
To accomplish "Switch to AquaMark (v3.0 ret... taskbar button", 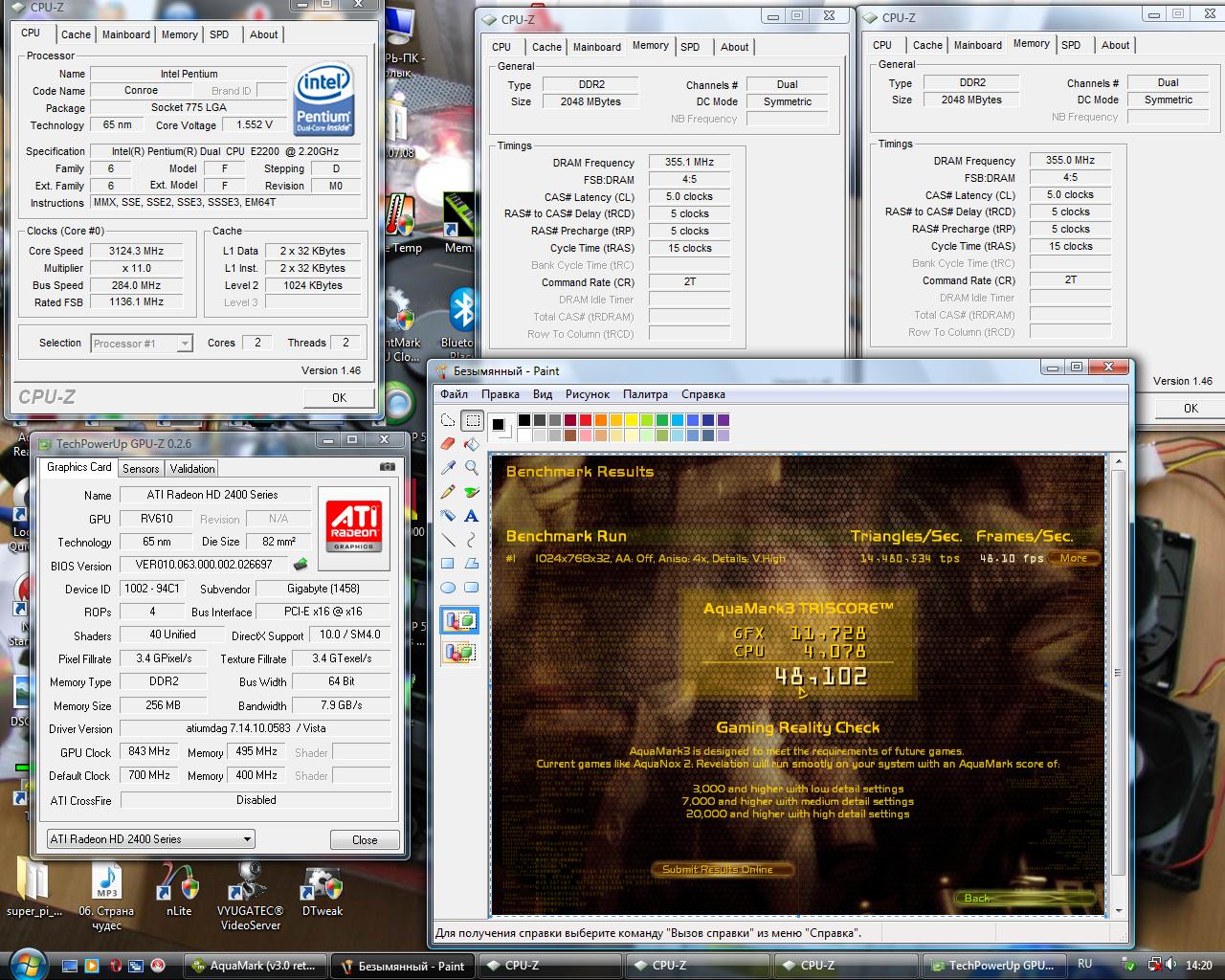I will coord(255,966).
